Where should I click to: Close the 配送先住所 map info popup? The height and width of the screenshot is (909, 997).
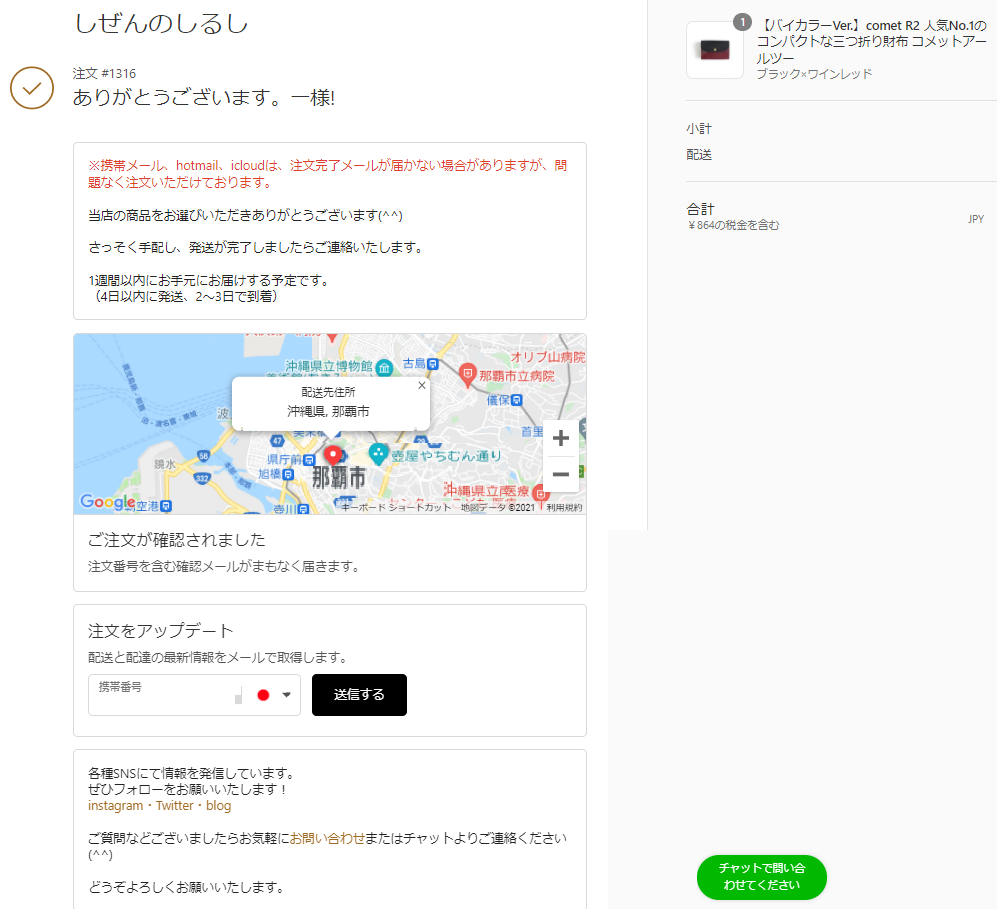(421, 385)
